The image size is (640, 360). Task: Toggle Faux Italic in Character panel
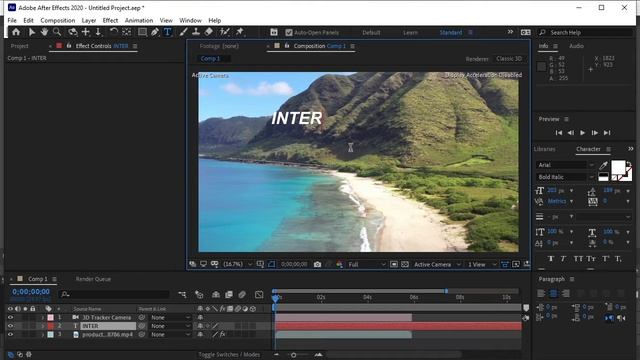(x=563, y=259)
